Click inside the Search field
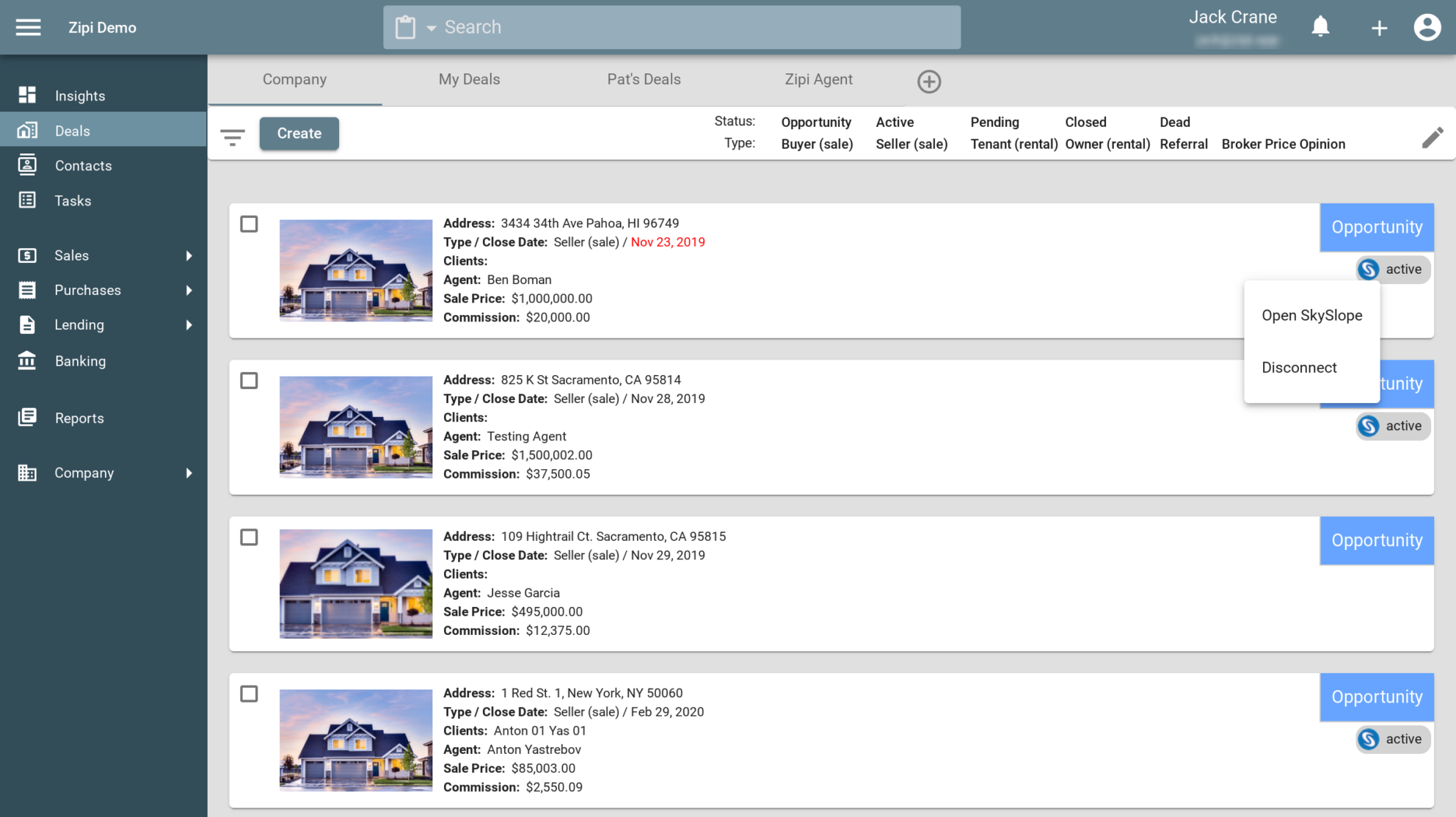Screen dimensions: 1456x817 pos(660,26)
